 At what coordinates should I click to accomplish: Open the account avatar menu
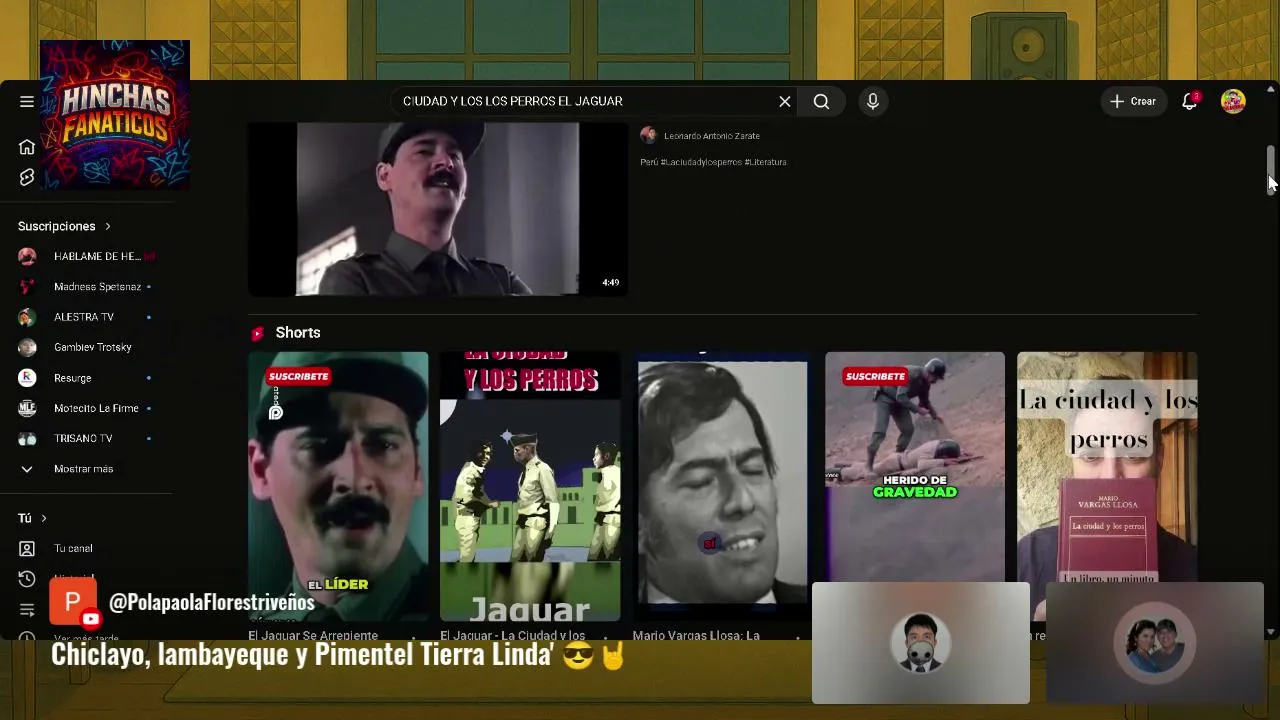tap(1233, 101)
